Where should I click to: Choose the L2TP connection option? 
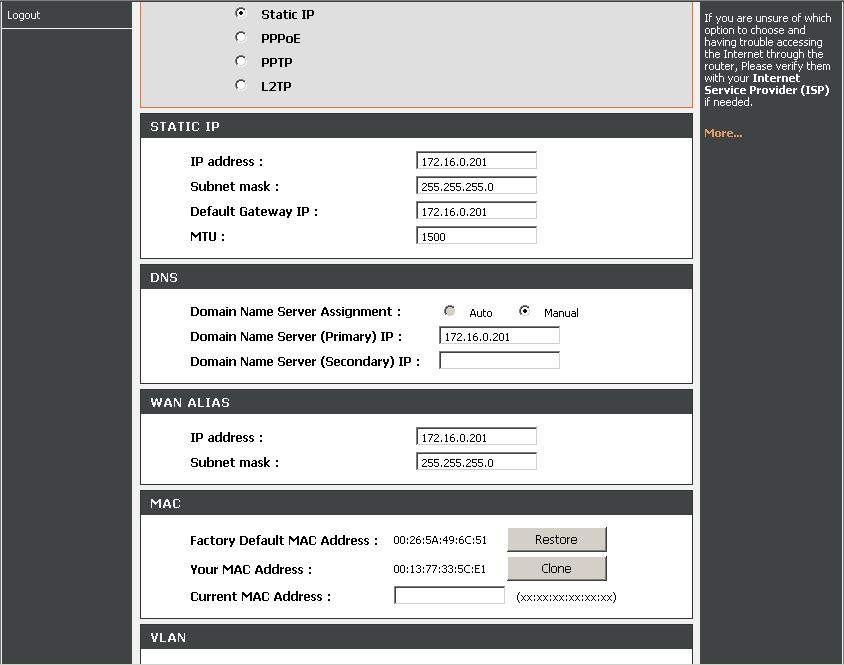pyautogui.click(x=241, y=85)
